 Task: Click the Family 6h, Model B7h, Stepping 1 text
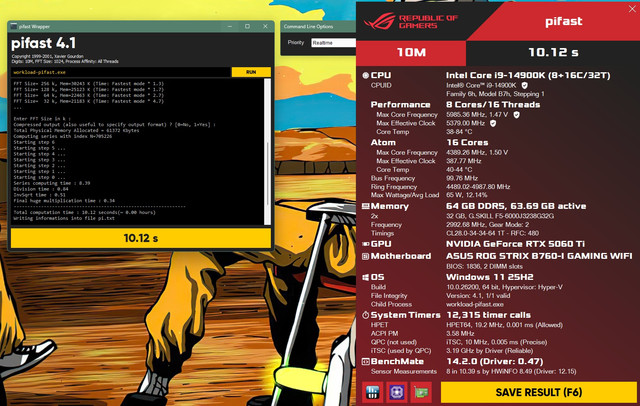(495, 94)
